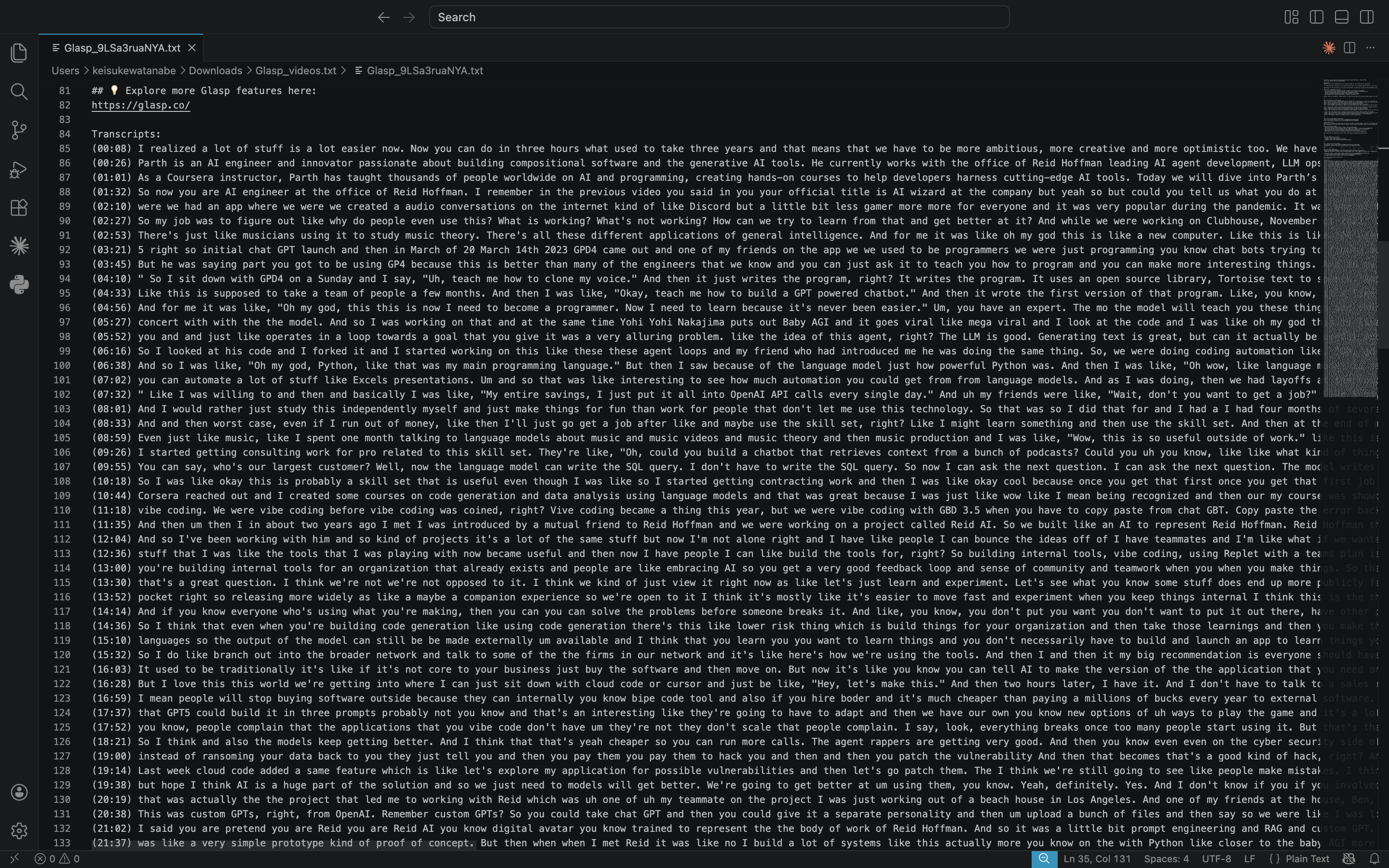Viewport: 1389px width, 868px height.
Task: Toggle the primary side bar
Action: [x=1316, y=17]
